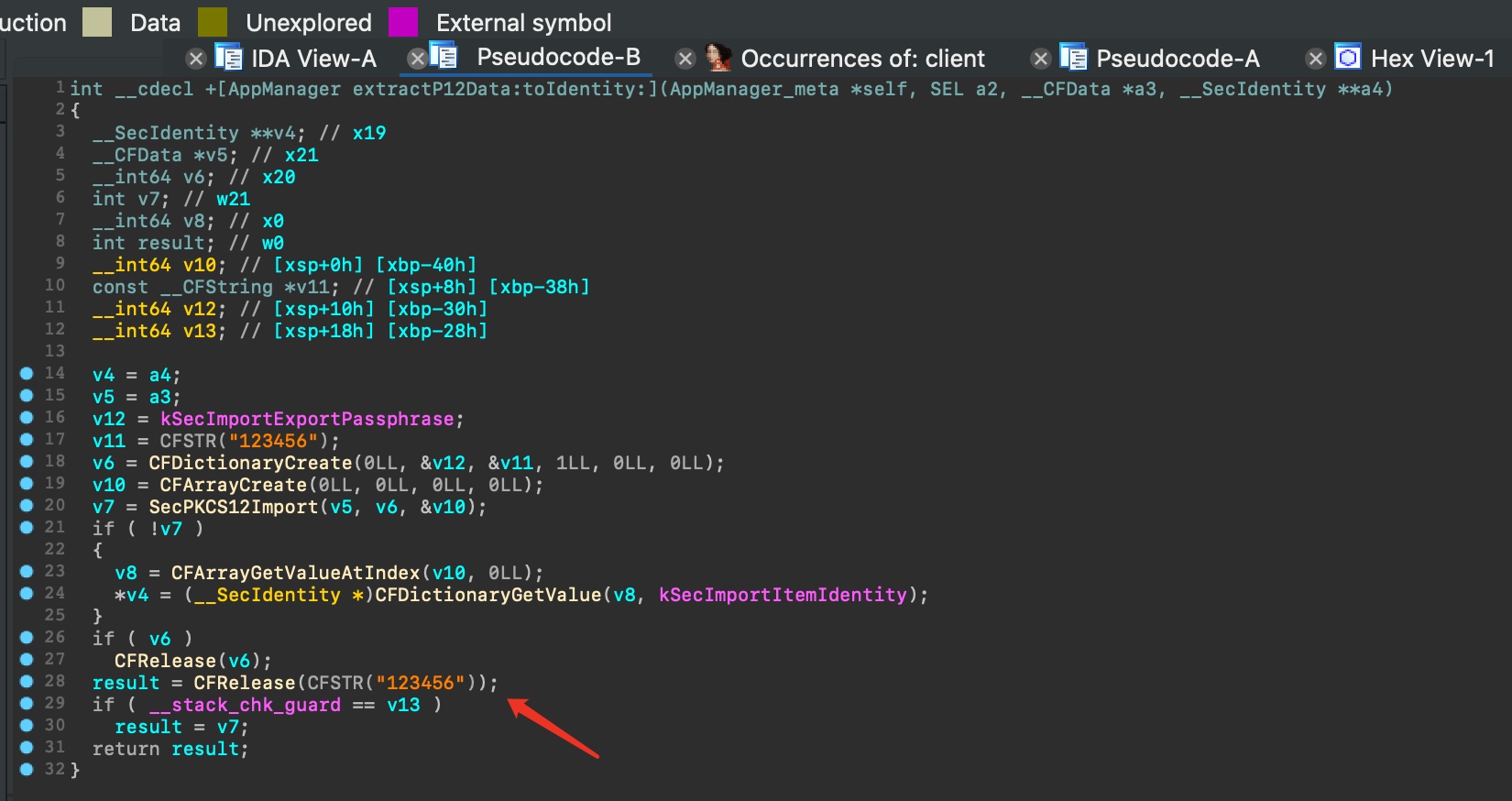The width and height of the screenshot is (1512, 801).
Task: Toggle breakpoint dot on line 29
Action: pos(27,703)
